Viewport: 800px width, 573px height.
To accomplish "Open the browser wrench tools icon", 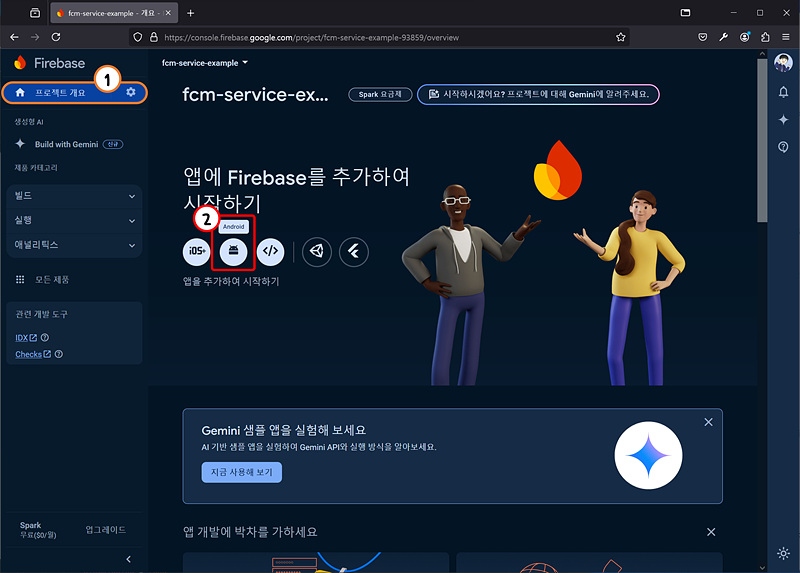I will 723,37.
